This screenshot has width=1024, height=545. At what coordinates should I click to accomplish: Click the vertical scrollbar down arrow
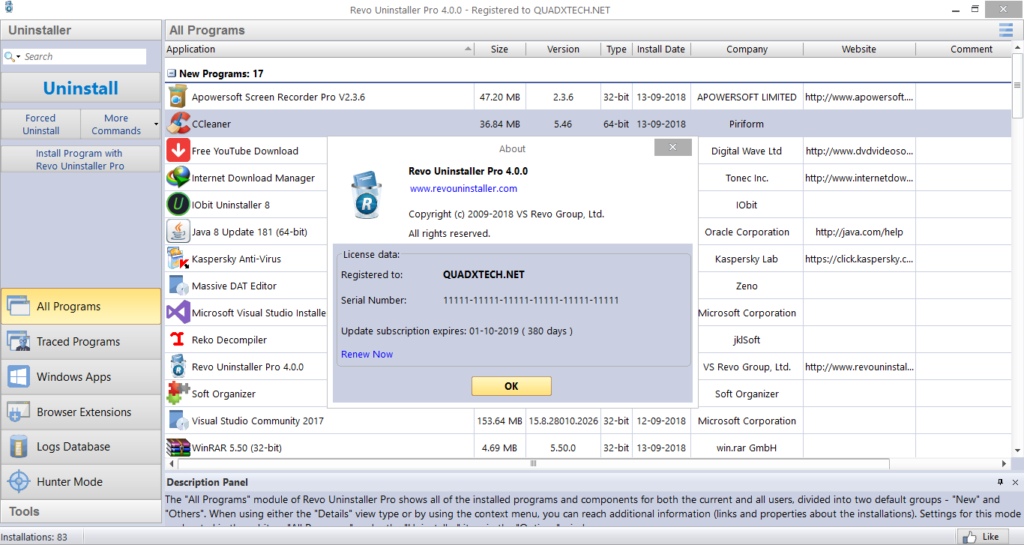coord(1017,450)
